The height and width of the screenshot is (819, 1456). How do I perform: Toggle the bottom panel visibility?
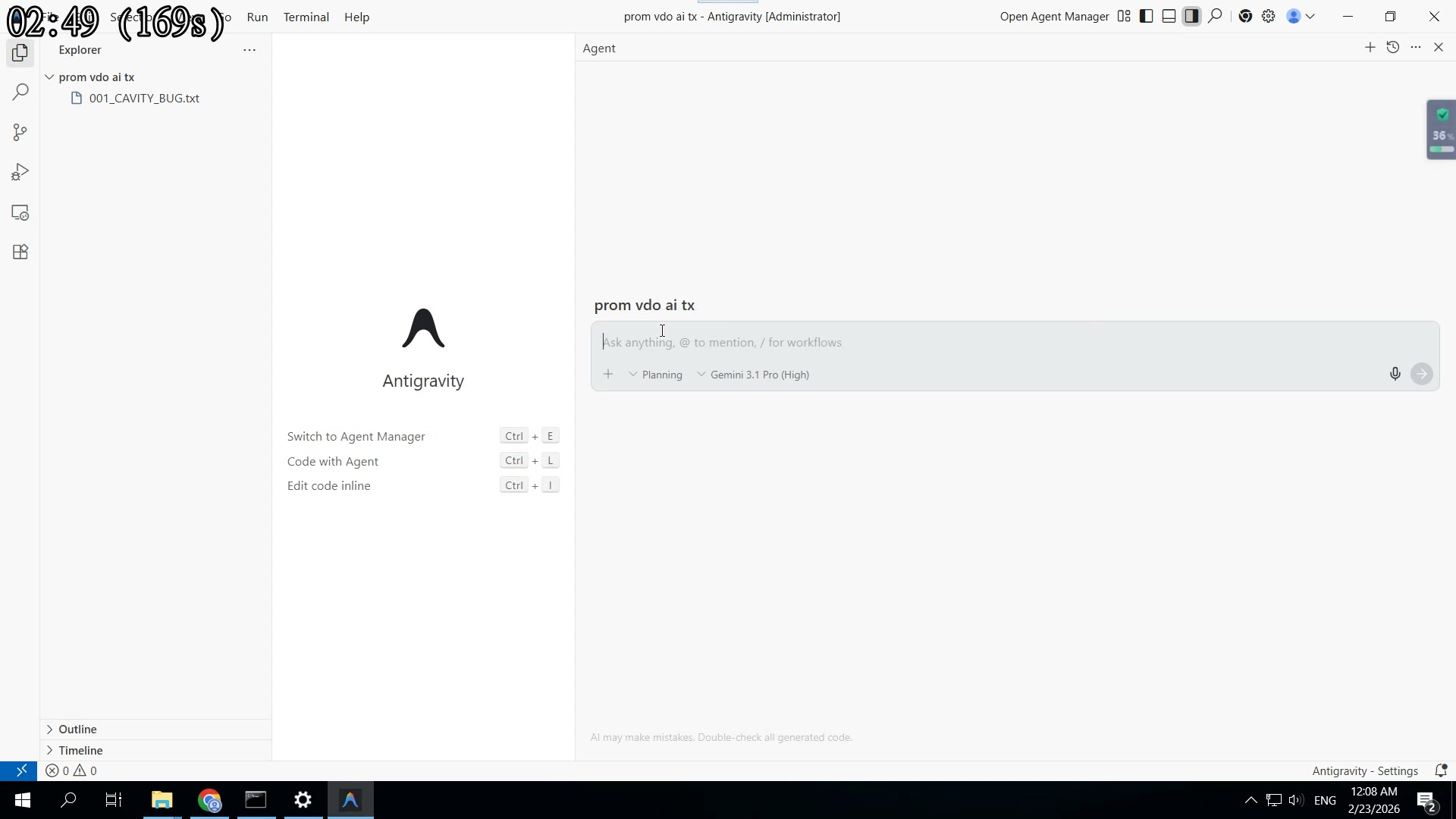tap(1169, 17)
